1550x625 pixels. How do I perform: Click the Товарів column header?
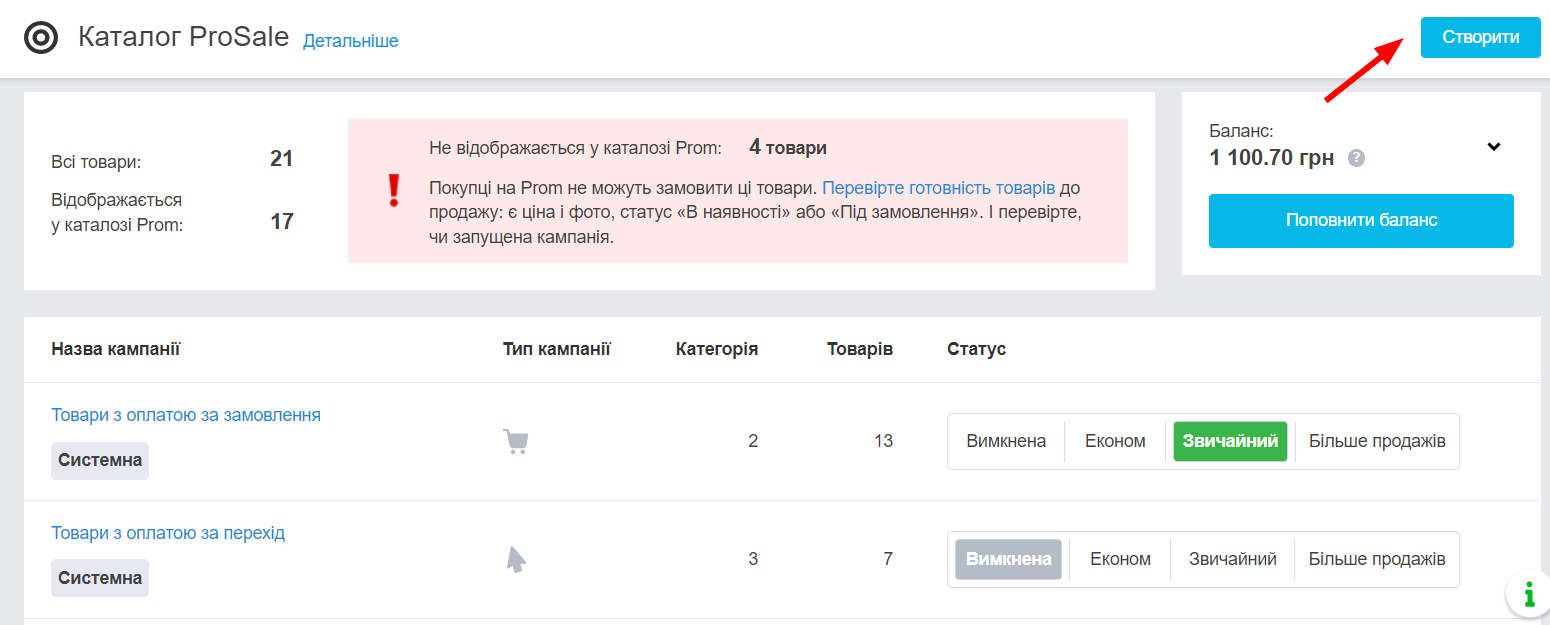click(860, 349)
